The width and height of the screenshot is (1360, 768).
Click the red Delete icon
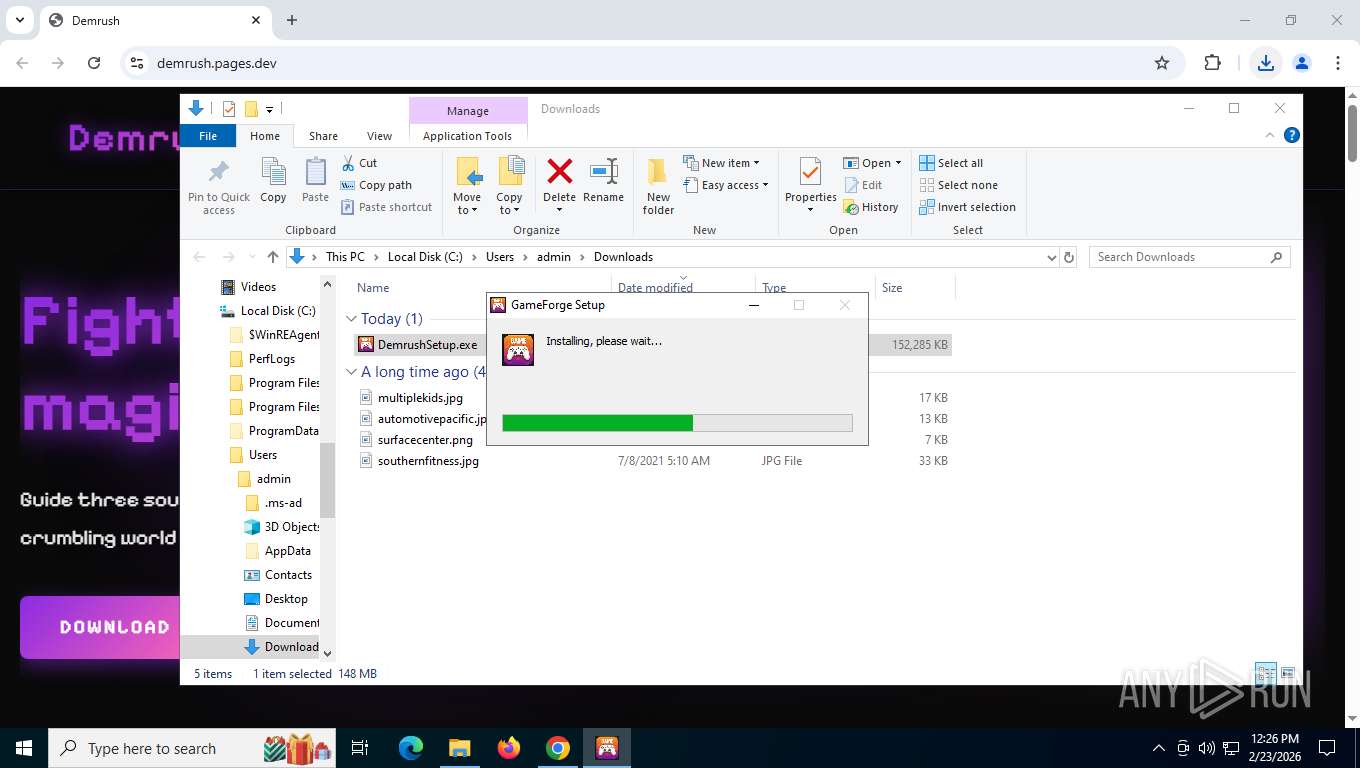[560, 171]
